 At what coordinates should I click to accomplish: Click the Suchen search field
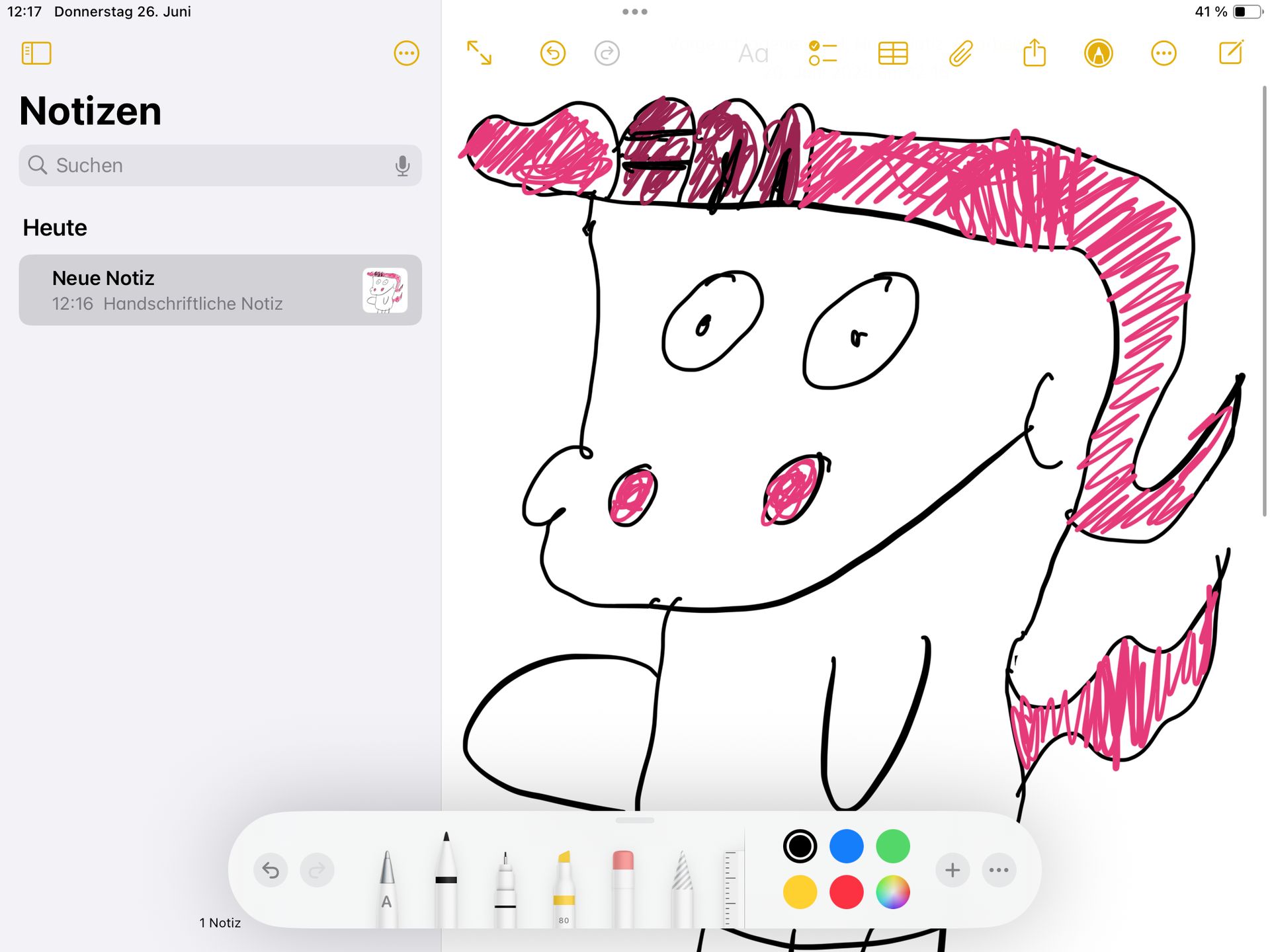tap(220, 165)
